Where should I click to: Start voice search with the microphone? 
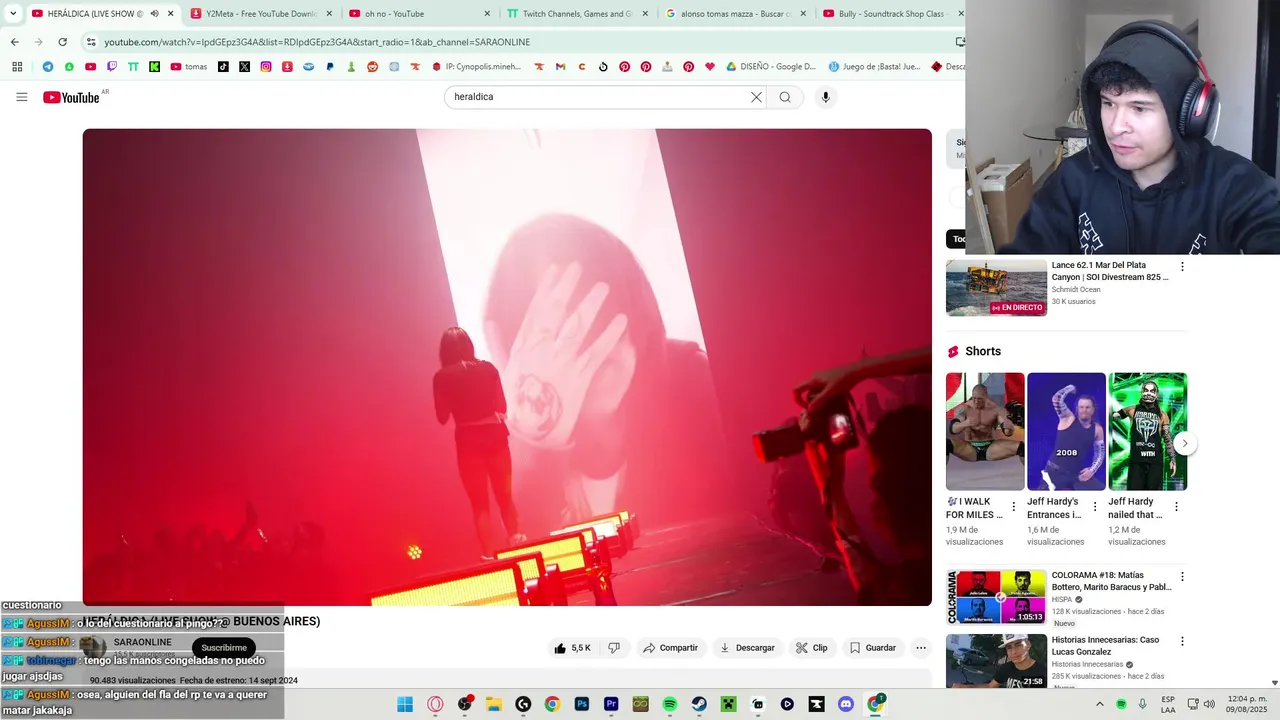825,97
